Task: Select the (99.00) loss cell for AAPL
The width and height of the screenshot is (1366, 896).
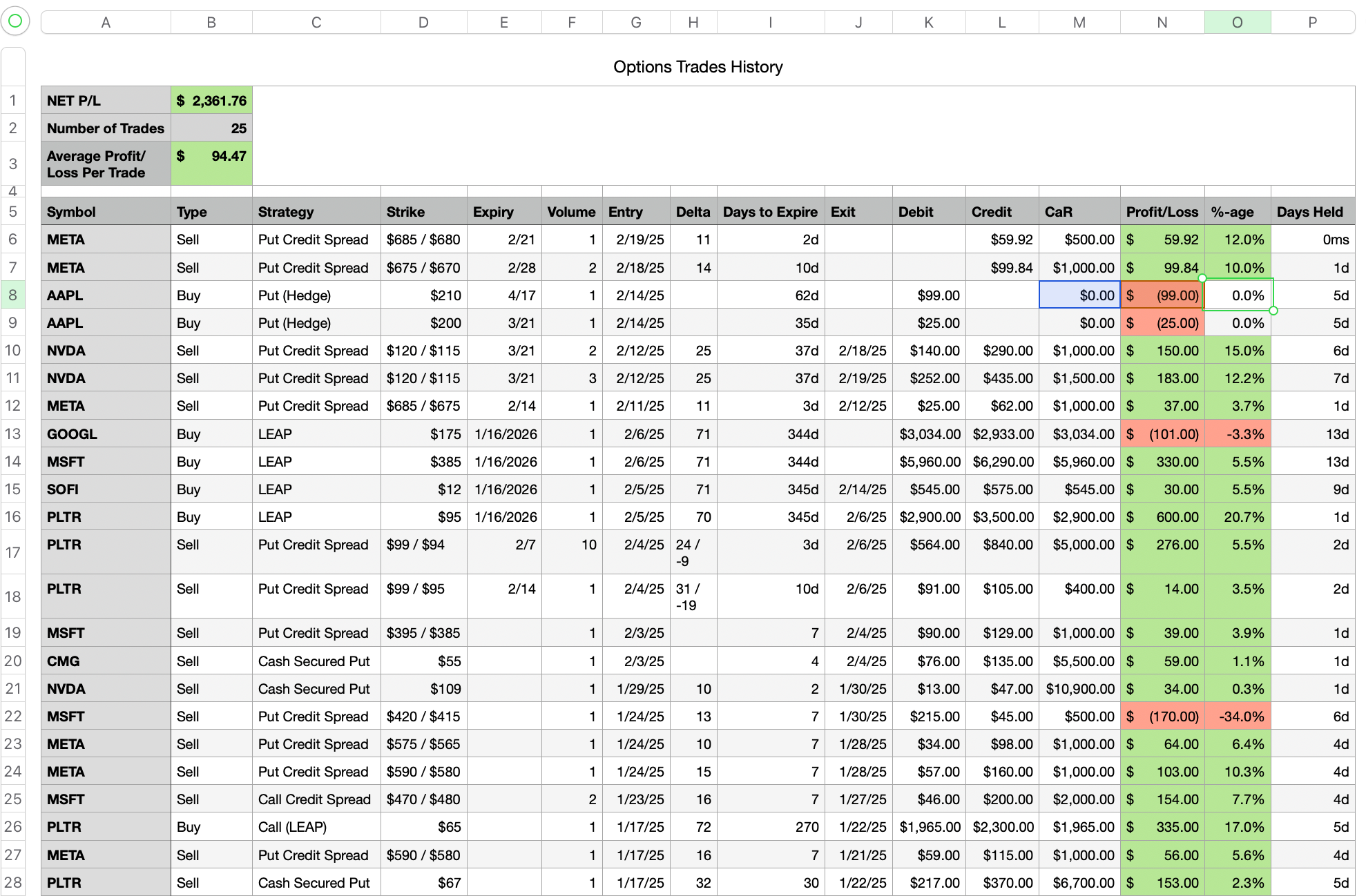Action: (x=1162, y=295)
